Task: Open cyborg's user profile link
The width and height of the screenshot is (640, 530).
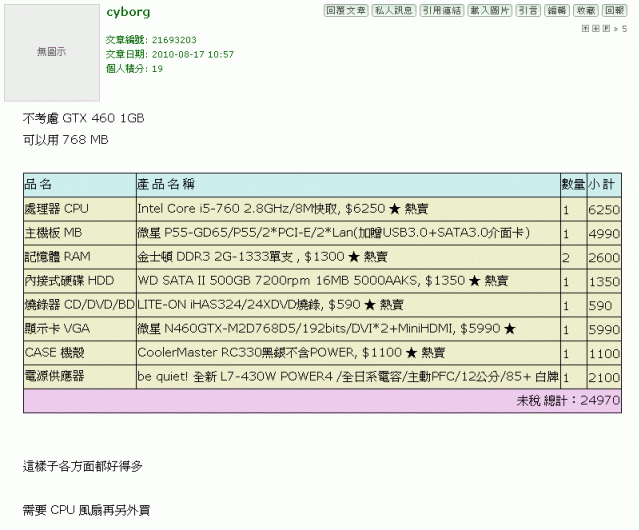Action: 128,12
